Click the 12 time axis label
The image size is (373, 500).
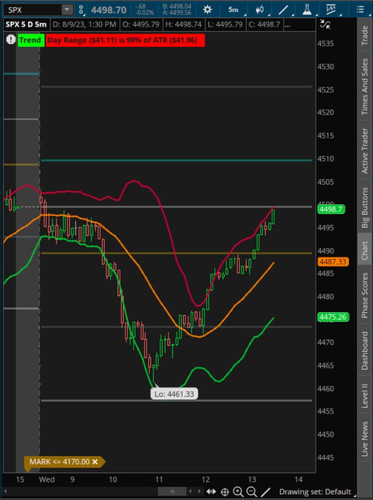point(205,479)
